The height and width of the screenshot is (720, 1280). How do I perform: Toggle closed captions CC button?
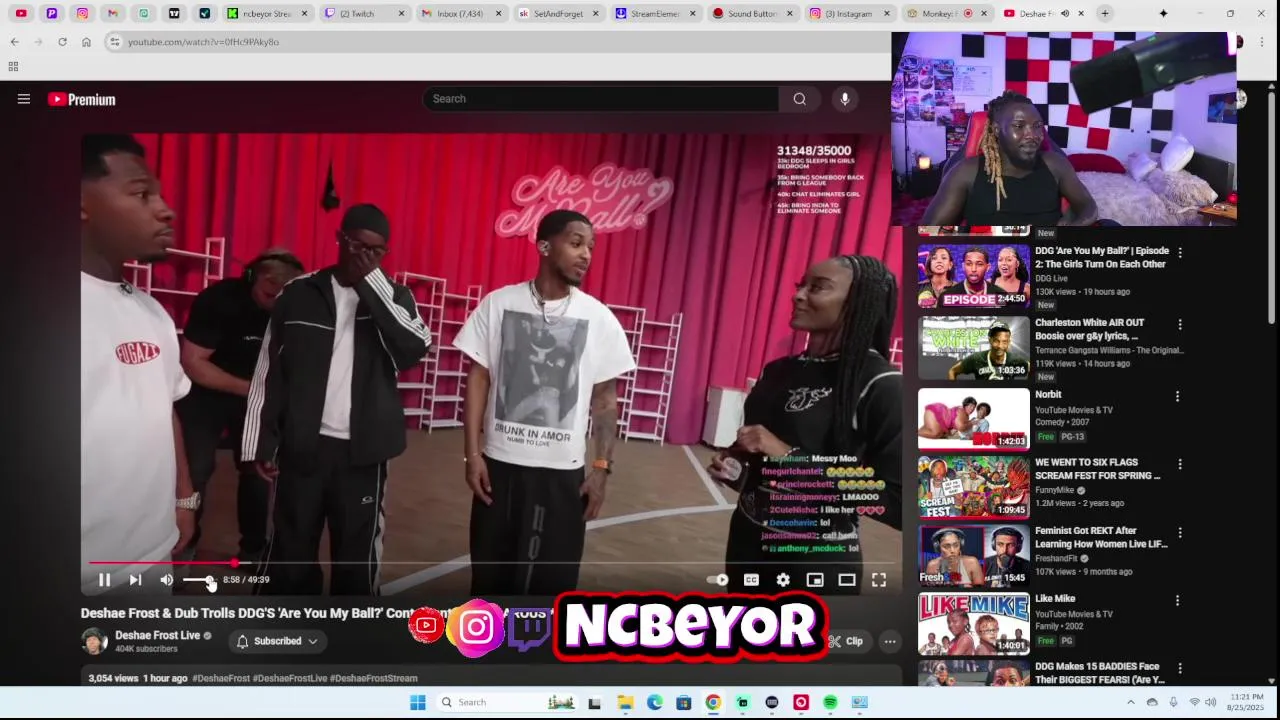click(751, 580)
